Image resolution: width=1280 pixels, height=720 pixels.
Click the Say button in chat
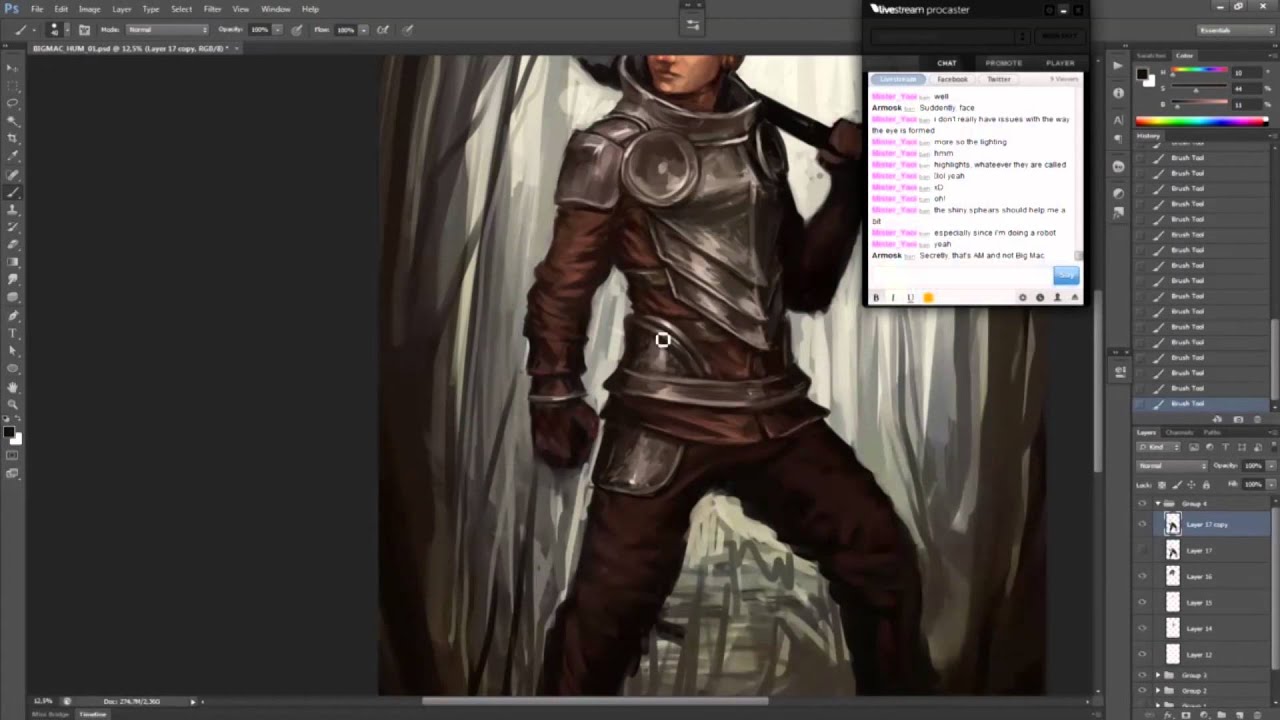[x=1065, y=275]
